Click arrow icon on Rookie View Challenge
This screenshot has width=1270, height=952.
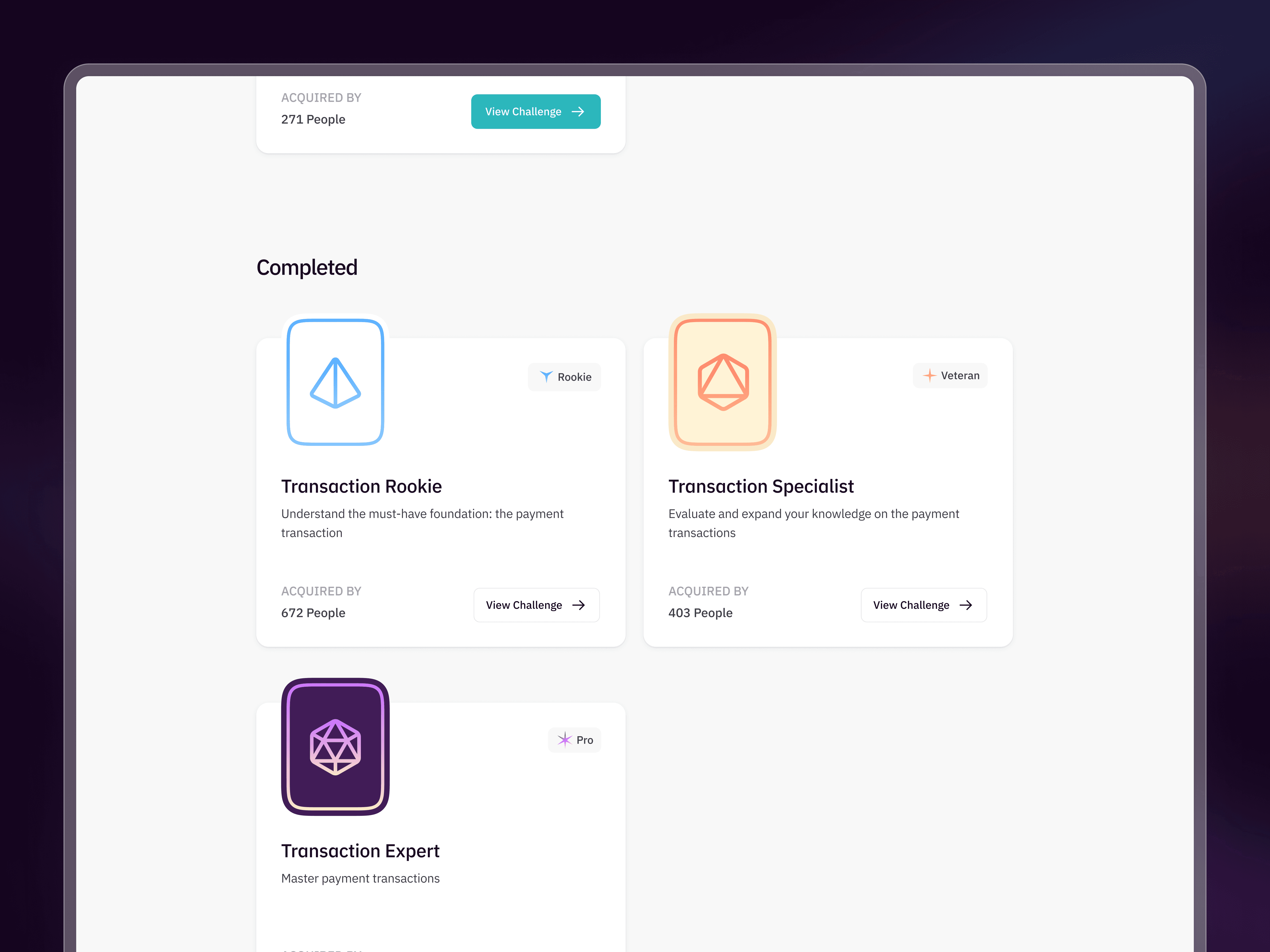click(x=579, y=605)
